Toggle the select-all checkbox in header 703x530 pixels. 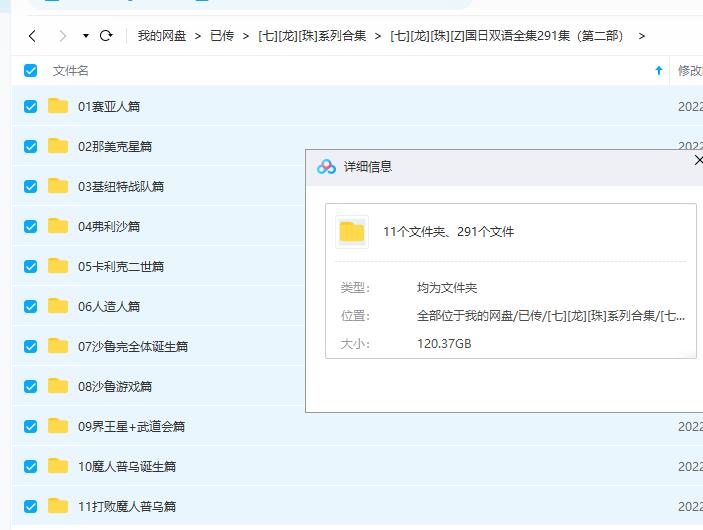(30, 70)
